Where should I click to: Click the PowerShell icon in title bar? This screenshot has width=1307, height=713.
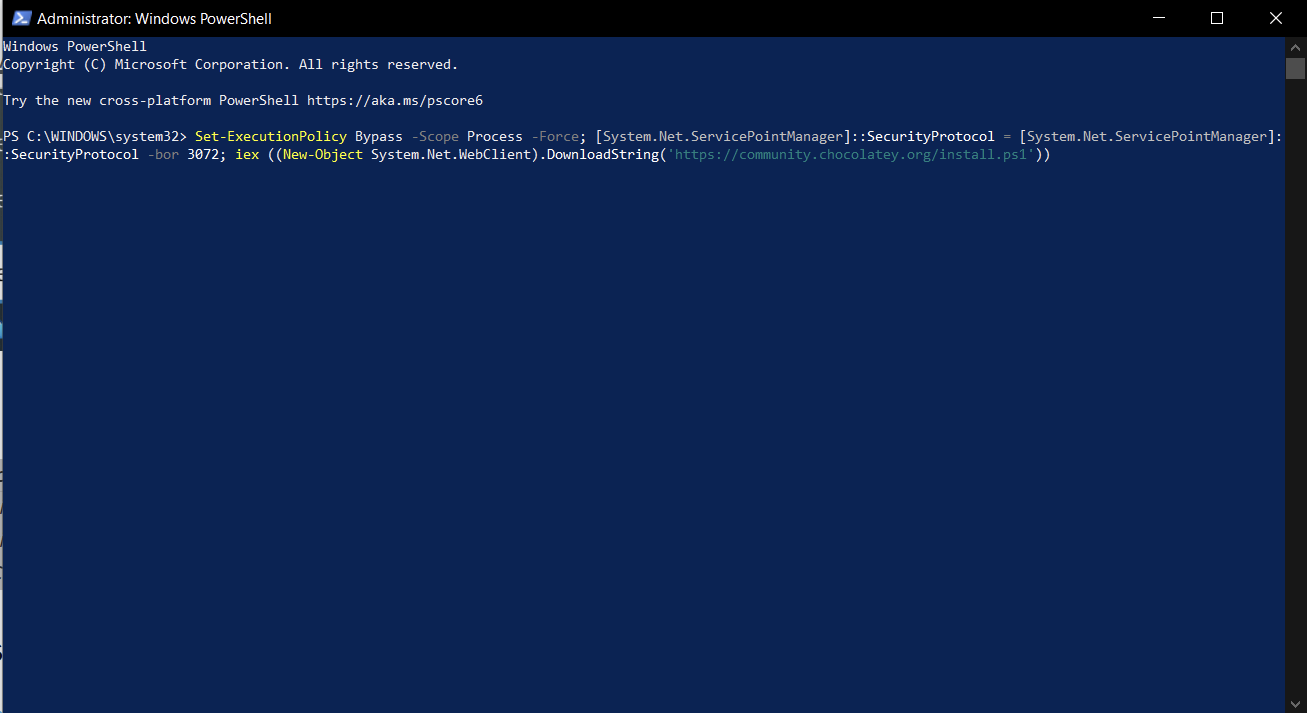(20, 18)
